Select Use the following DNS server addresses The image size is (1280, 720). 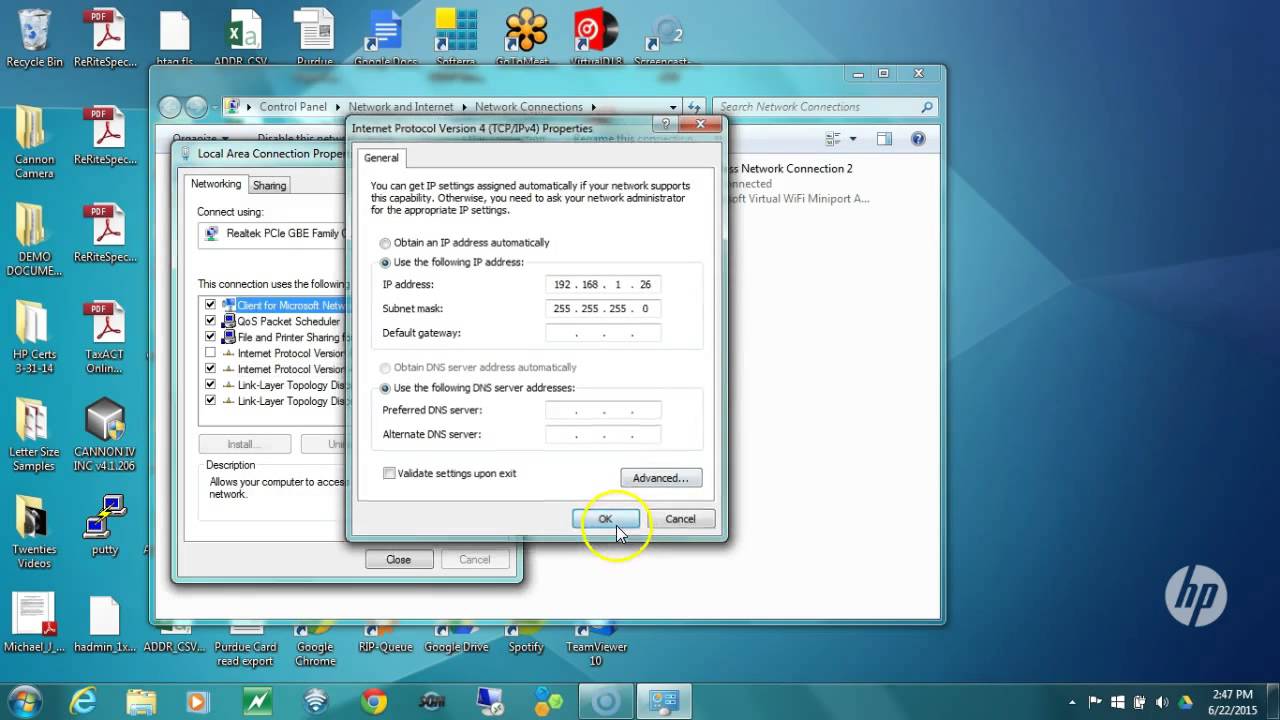point(385,388)
